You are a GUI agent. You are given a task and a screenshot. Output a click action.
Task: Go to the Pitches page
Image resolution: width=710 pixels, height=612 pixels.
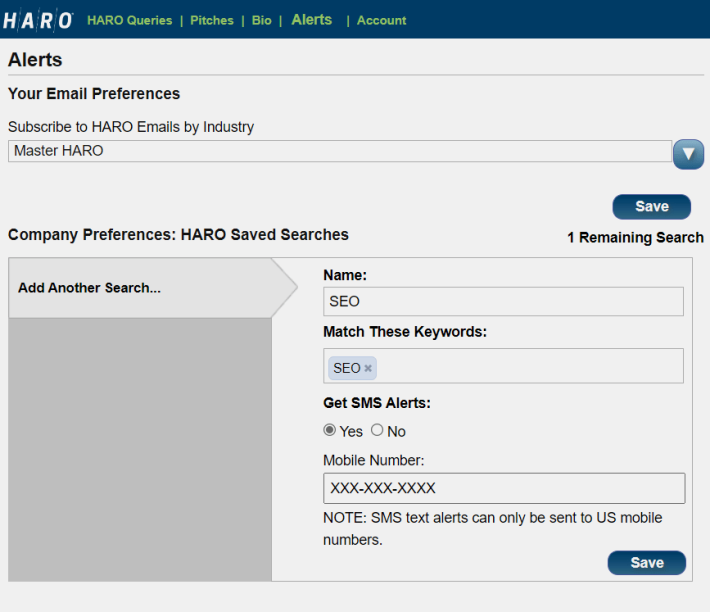[211, 20]
